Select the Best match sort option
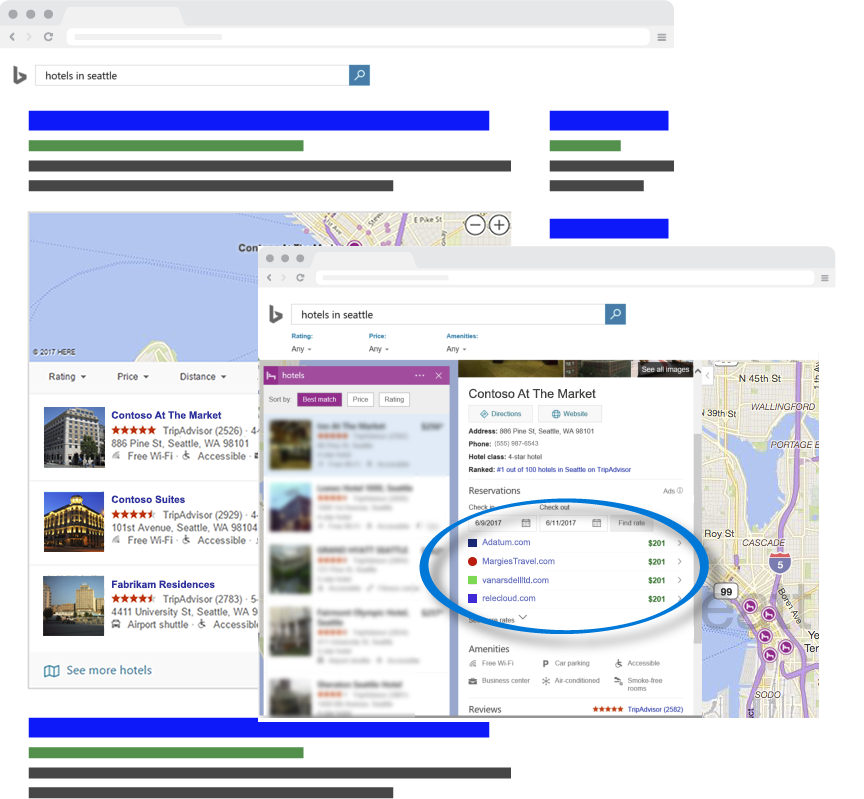The width and height of the screenshot is (864, 799). tap(320, 399)
